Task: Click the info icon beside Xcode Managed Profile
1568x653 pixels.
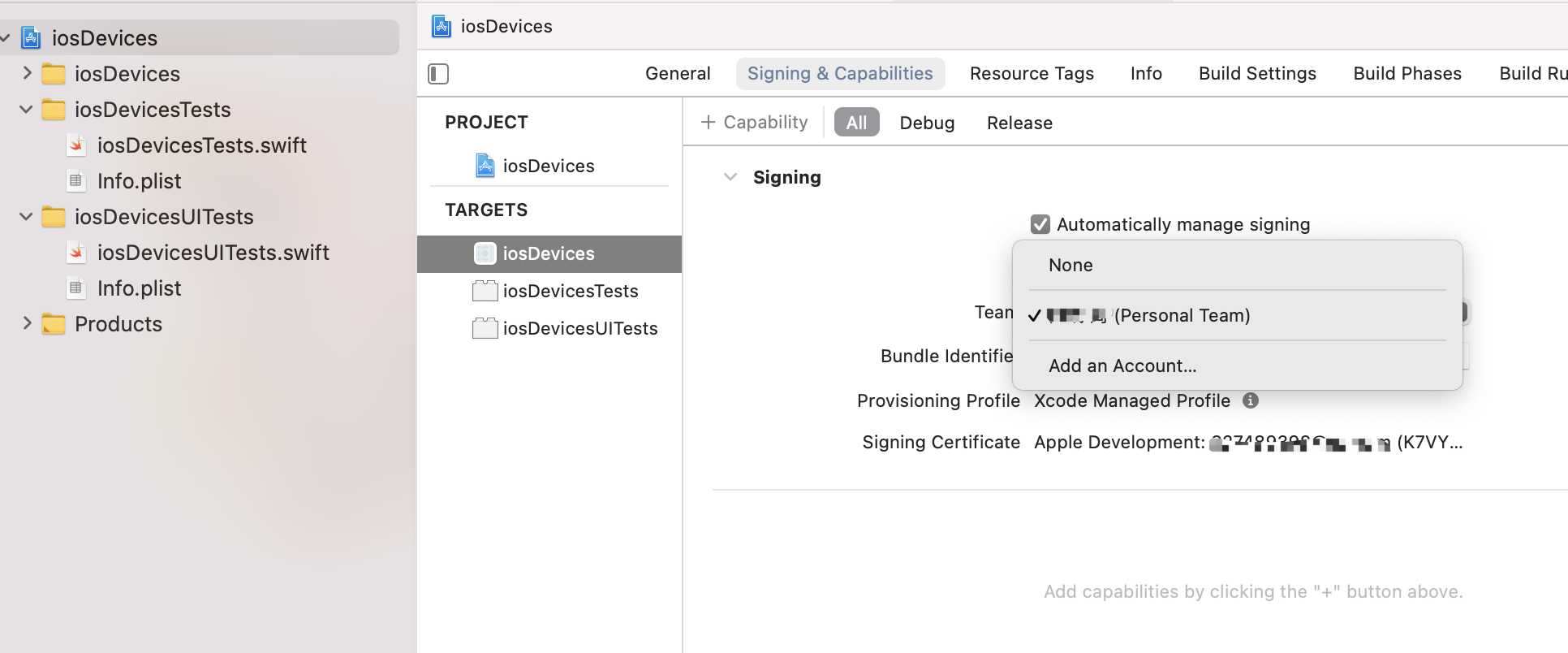Action: click(1251, 400)
